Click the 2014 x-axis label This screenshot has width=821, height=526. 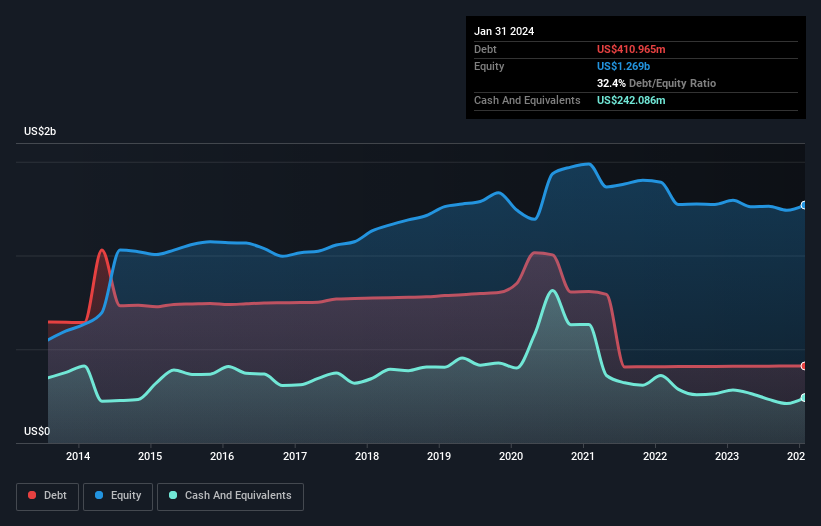[78, 456]
